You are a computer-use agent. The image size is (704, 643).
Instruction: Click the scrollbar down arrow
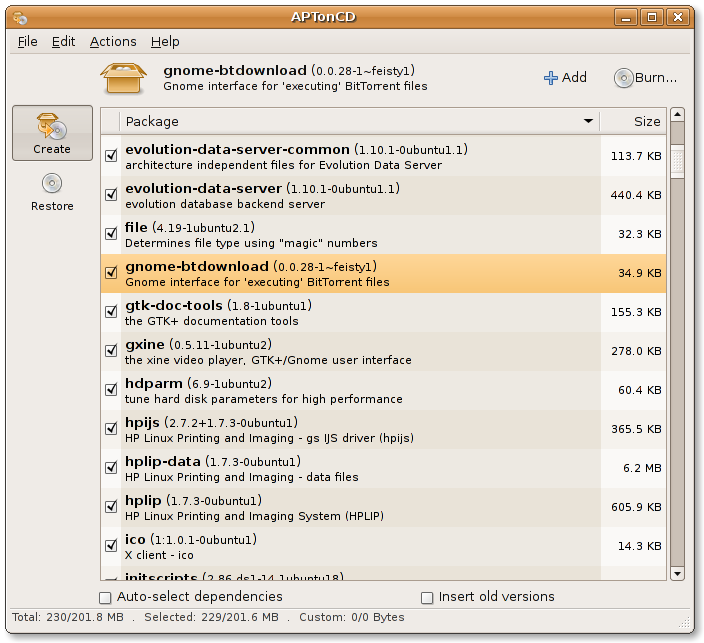tap(677, 573)
